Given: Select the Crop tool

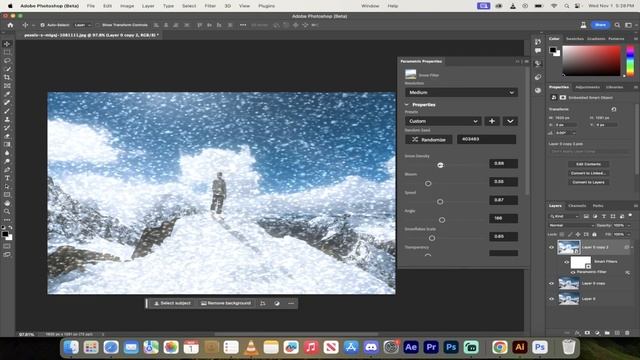Looking at the screenshot, I should tap(7, 77).
